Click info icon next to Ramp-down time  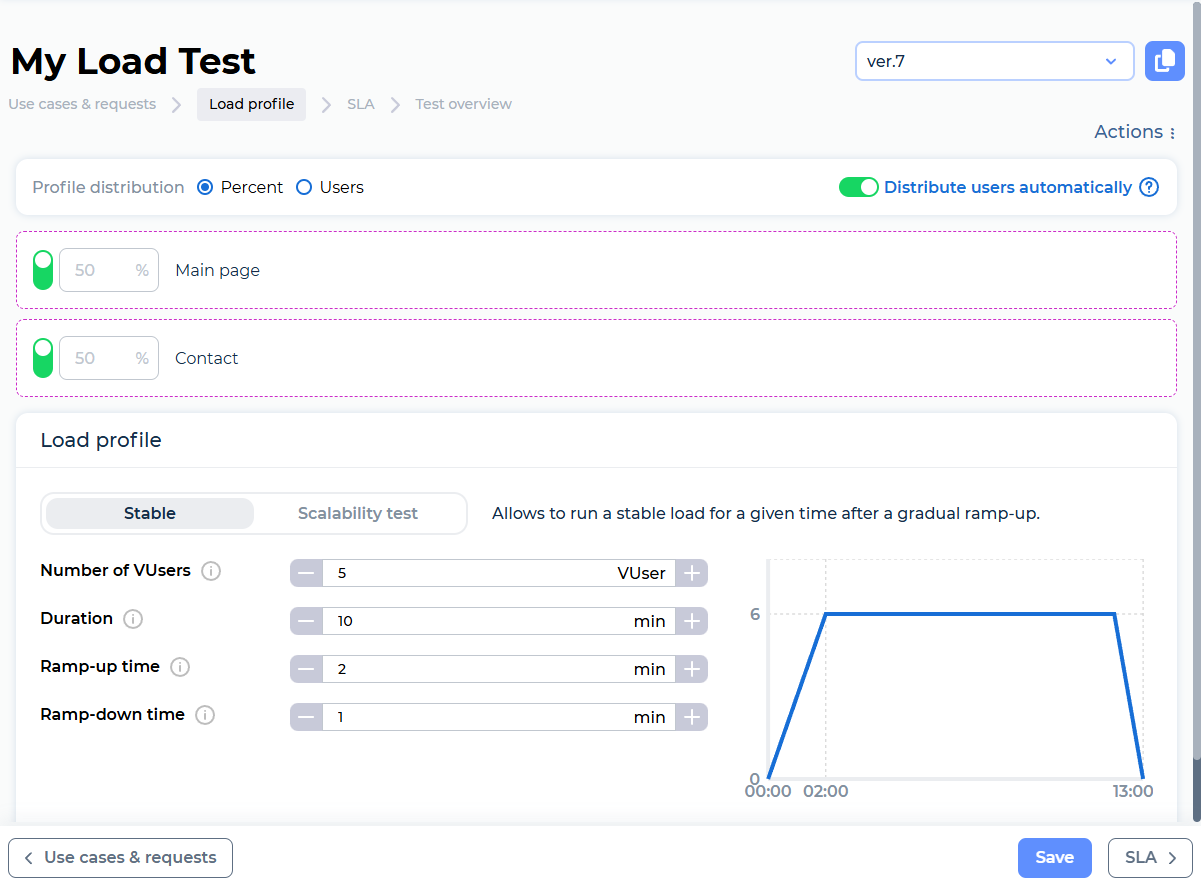point(205,715)
